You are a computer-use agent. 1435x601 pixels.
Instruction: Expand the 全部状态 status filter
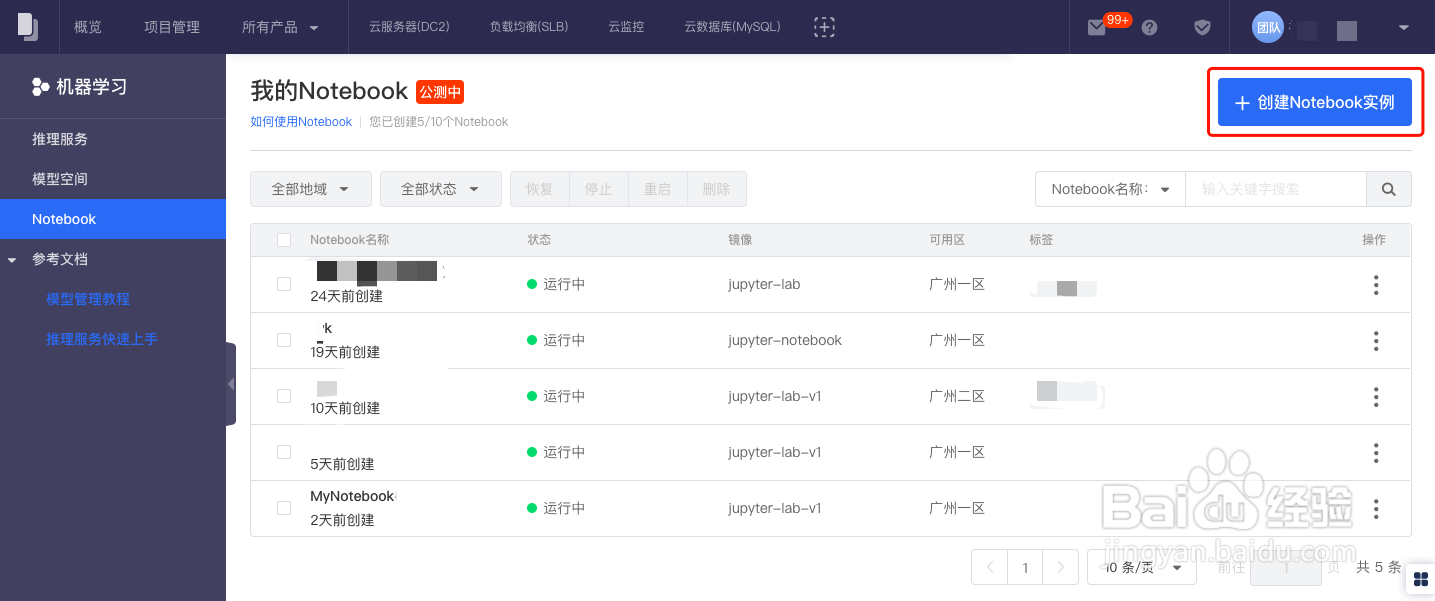[x=440, y=189]
